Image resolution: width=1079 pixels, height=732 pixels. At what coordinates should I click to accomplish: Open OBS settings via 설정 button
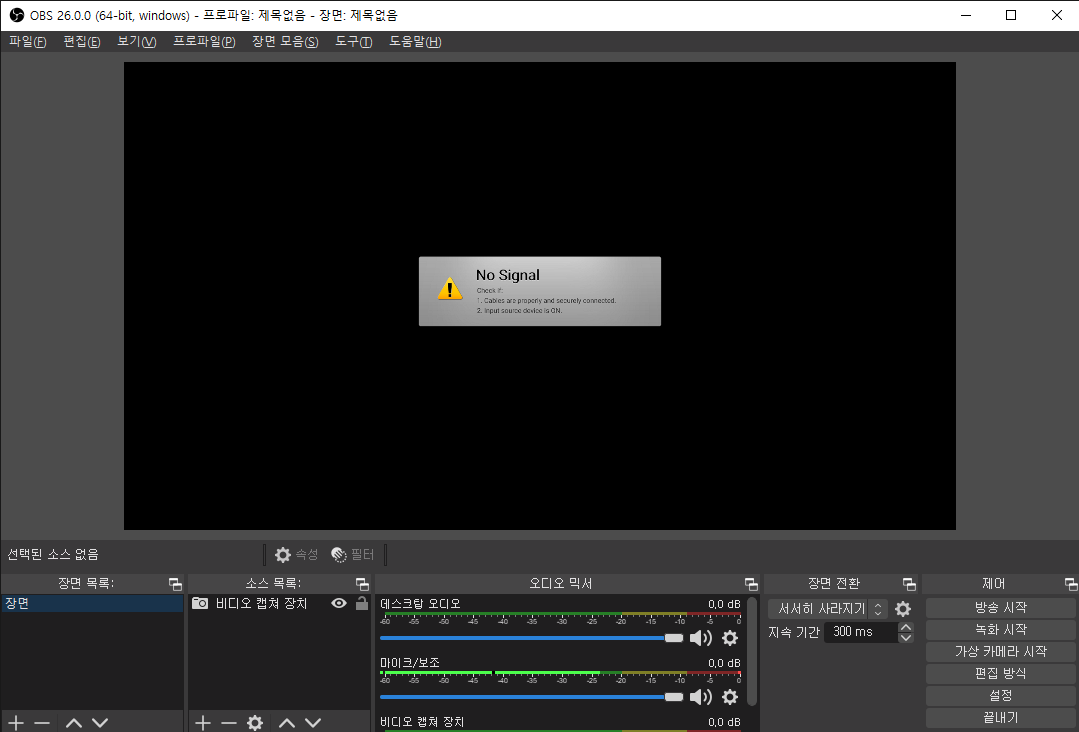pos(1000,695)
